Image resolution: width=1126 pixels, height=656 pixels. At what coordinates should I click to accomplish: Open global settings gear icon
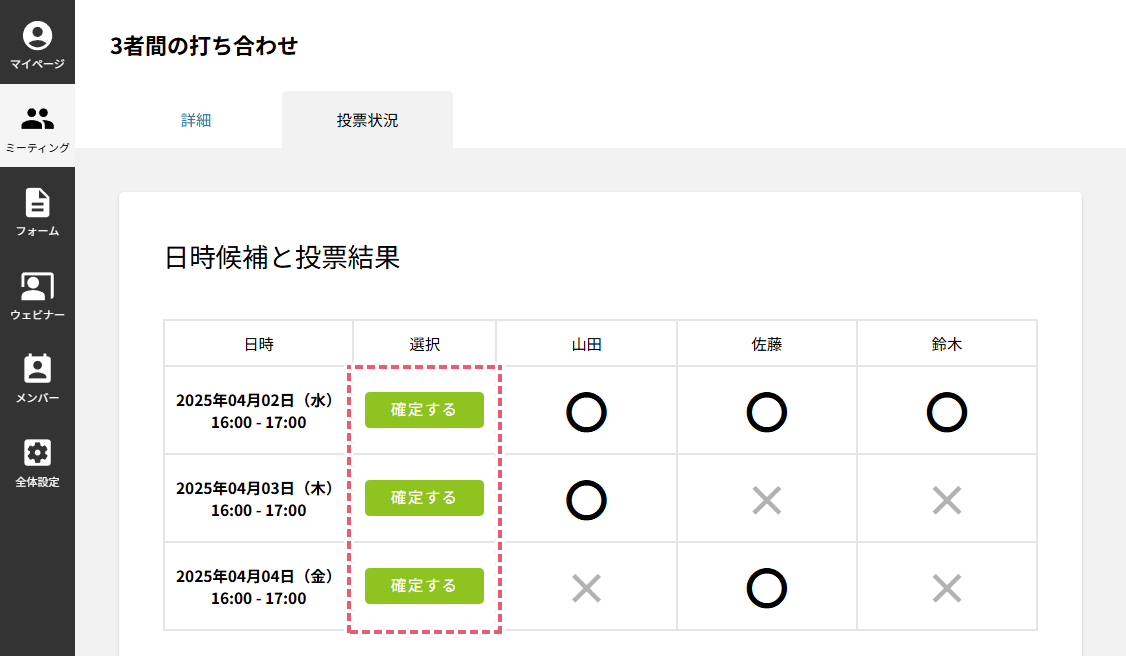[37, 453]
